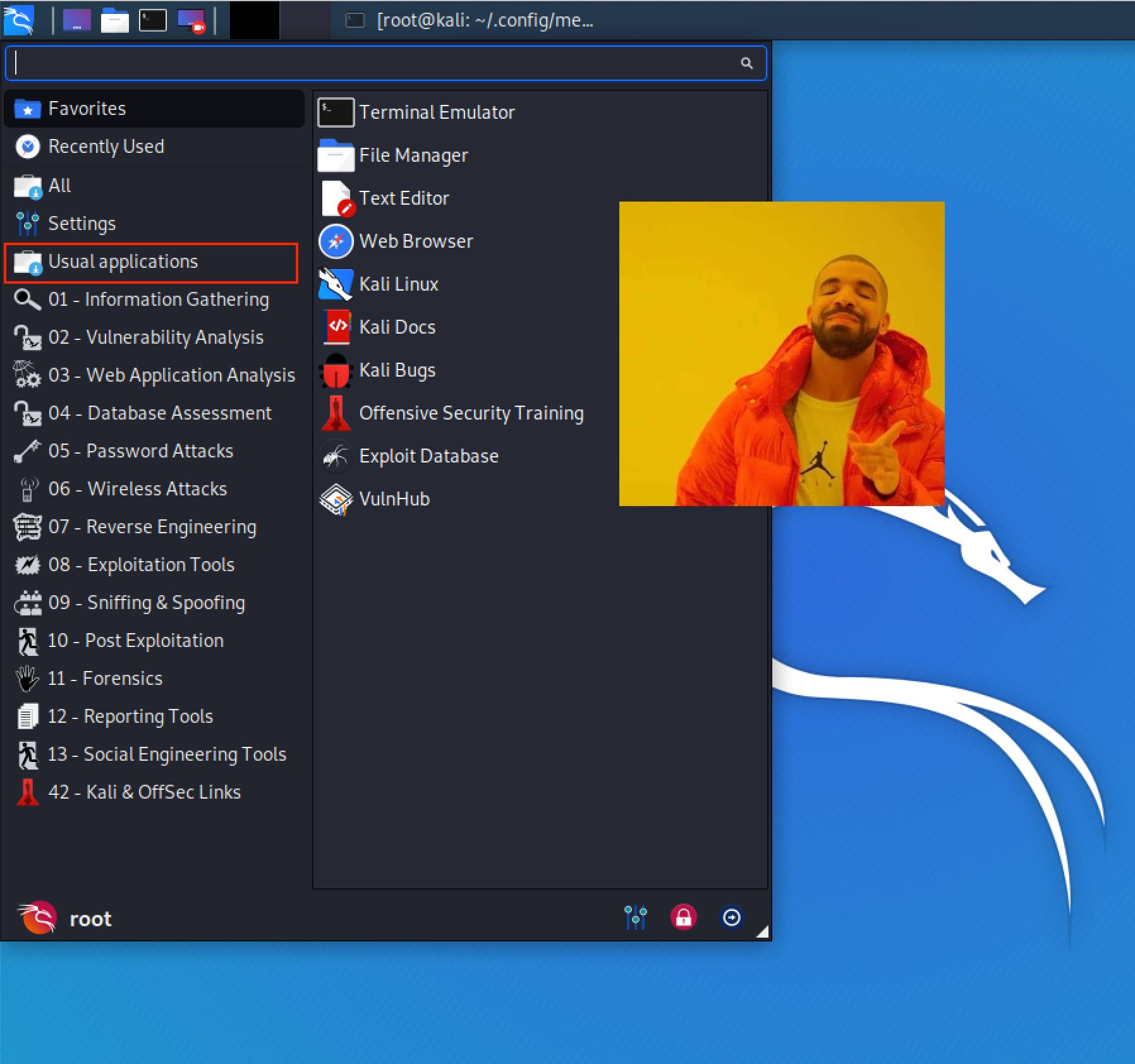
Task: Launch Terminal Emulator from favorites
Action: pos(436,112)
